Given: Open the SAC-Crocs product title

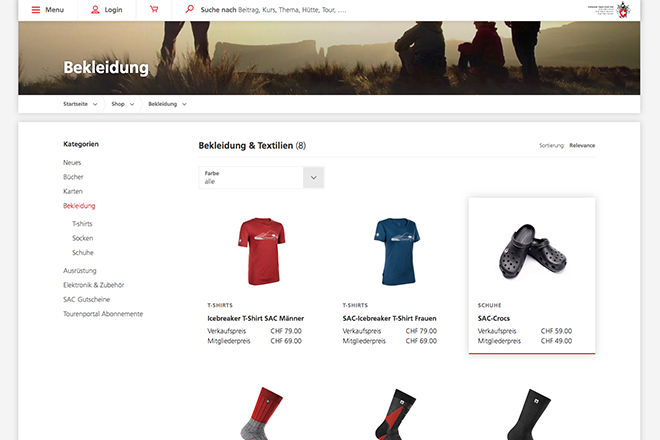Looking at the screenshot, I should 494,318.
